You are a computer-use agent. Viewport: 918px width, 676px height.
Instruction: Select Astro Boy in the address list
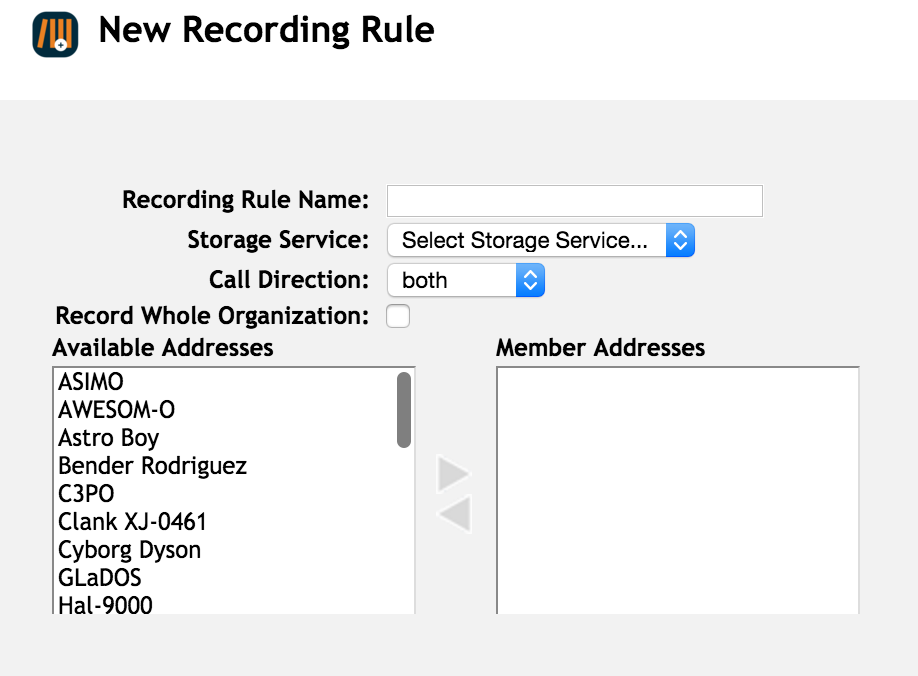coord(108,437)
